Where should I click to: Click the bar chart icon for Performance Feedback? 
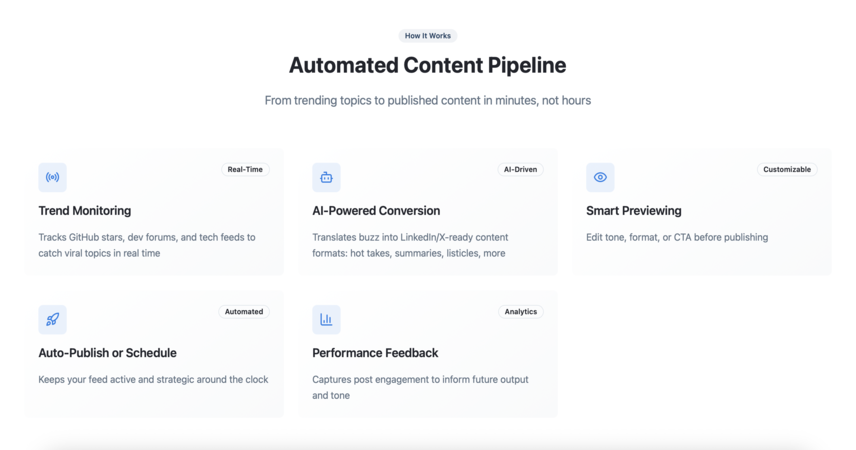[326, 319]
